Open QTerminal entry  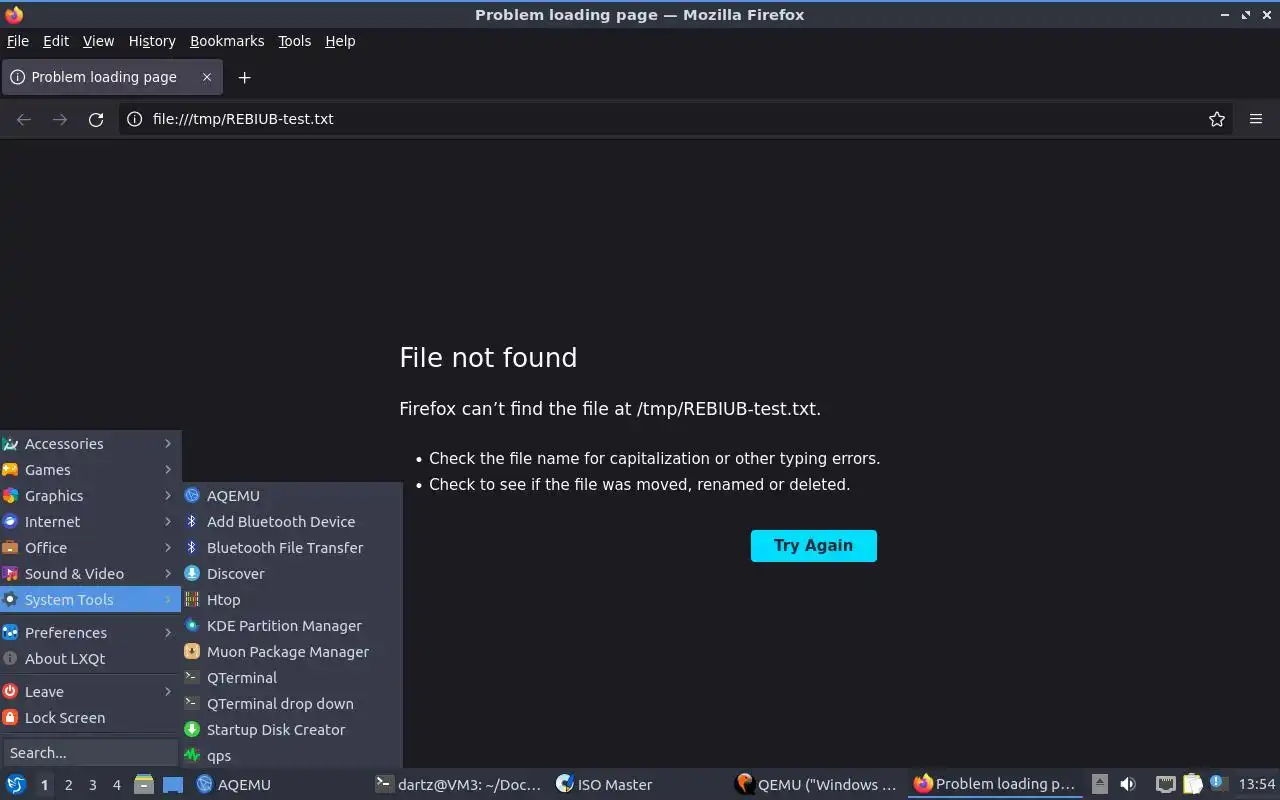[x=292, y=678]
